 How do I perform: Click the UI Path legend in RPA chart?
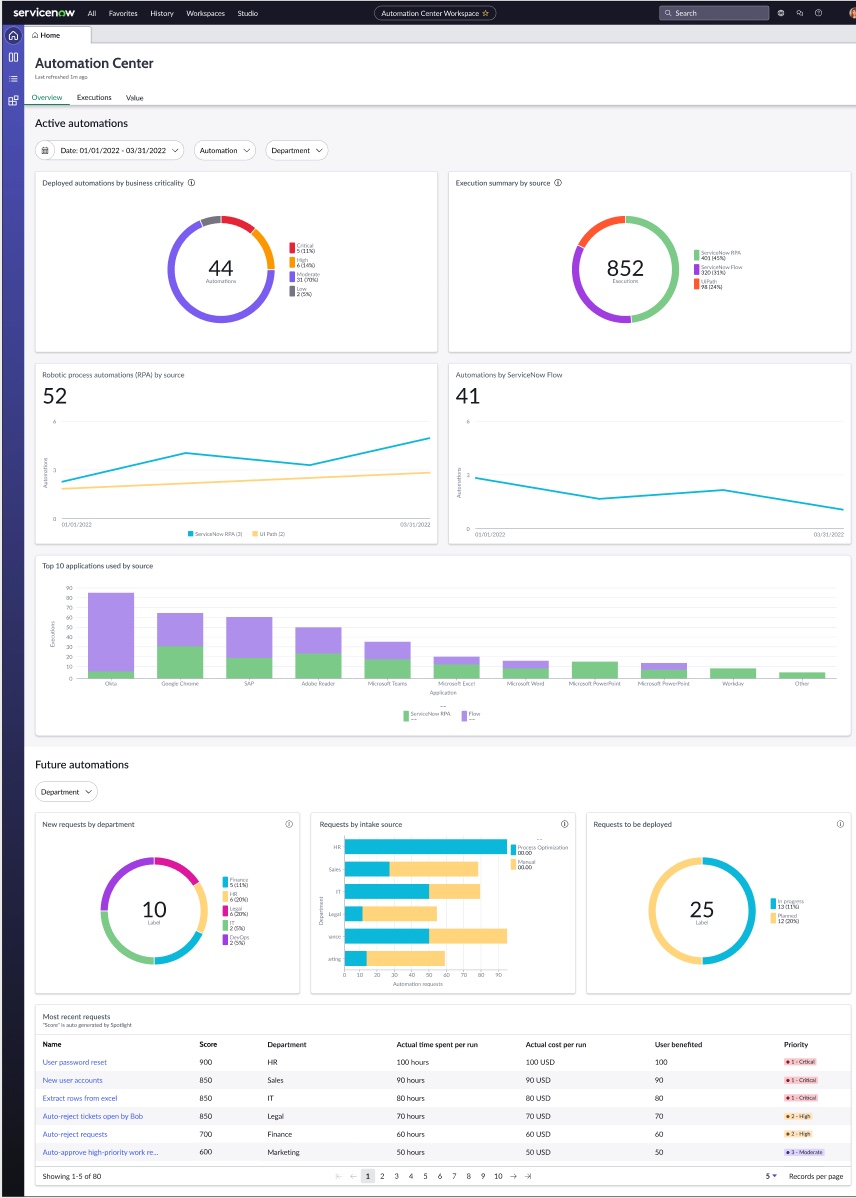(x=269, y=534)
